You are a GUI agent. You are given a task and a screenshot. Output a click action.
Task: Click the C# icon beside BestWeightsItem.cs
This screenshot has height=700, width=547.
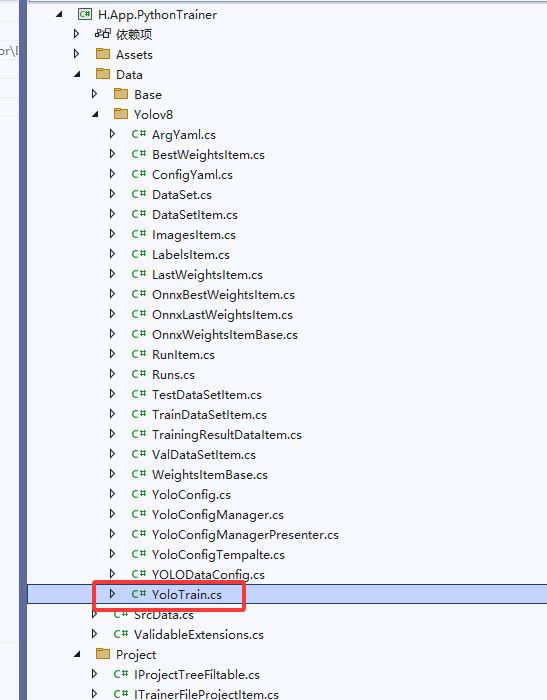(139, 154)
